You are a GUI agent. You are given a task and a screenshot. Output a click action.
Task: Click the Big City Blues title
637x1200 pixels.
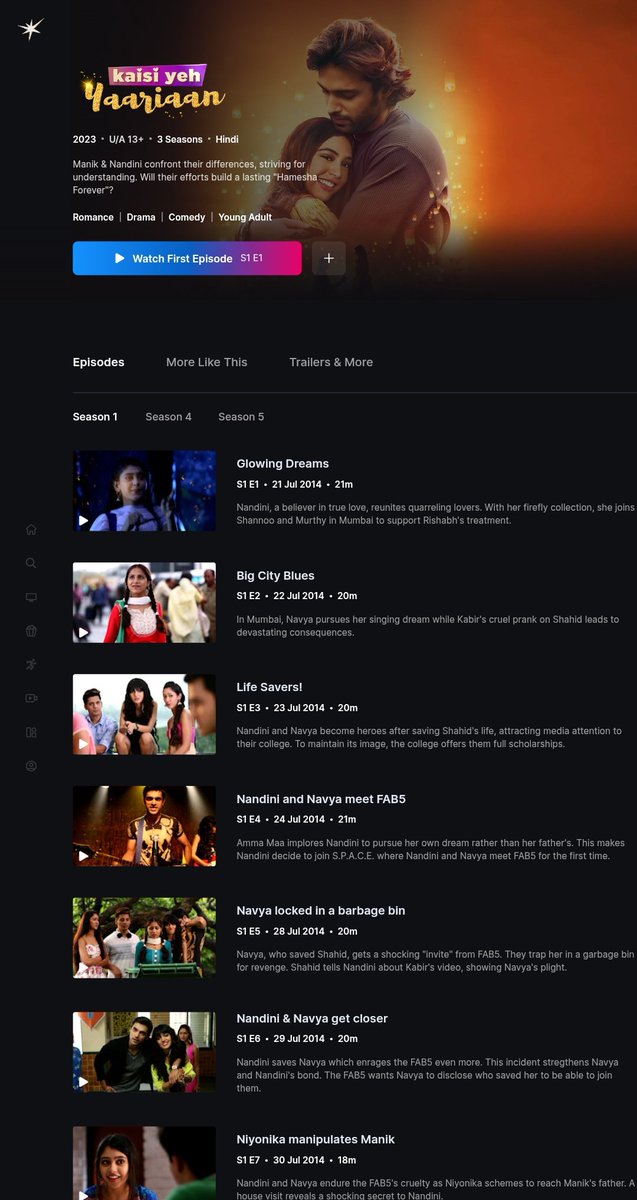[x=276, y=576]
